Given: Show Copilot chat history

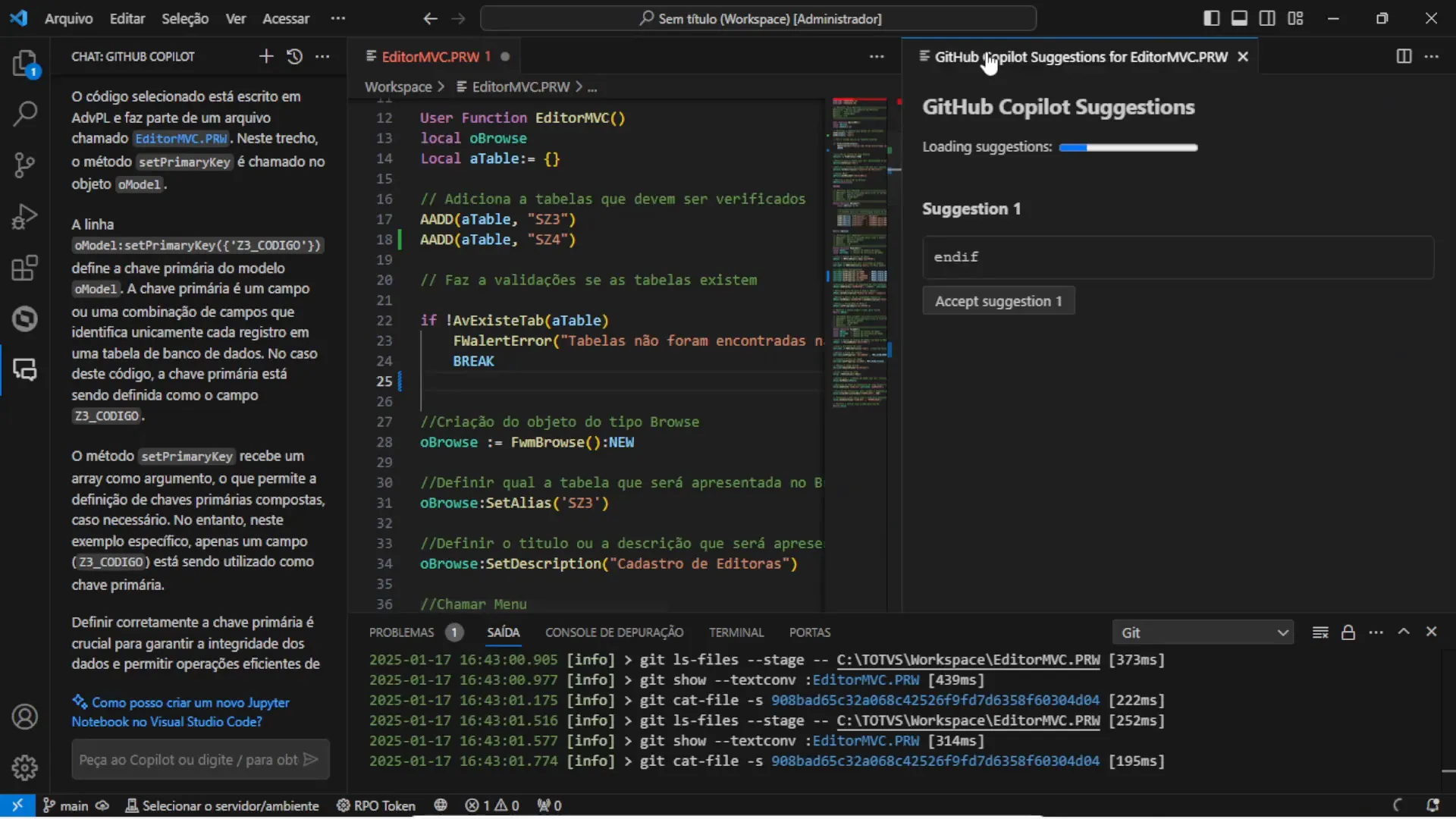Looking at the screenshot, I should pyautogui.click(x=294, y=56).
